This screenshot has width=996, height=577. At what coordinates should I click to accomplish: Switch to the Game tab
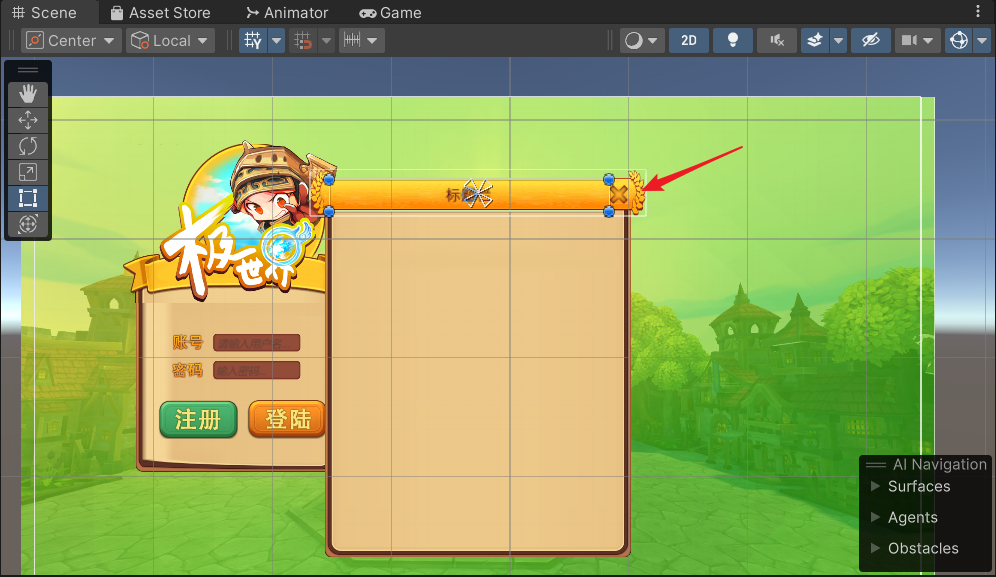[x=390, y=13]
